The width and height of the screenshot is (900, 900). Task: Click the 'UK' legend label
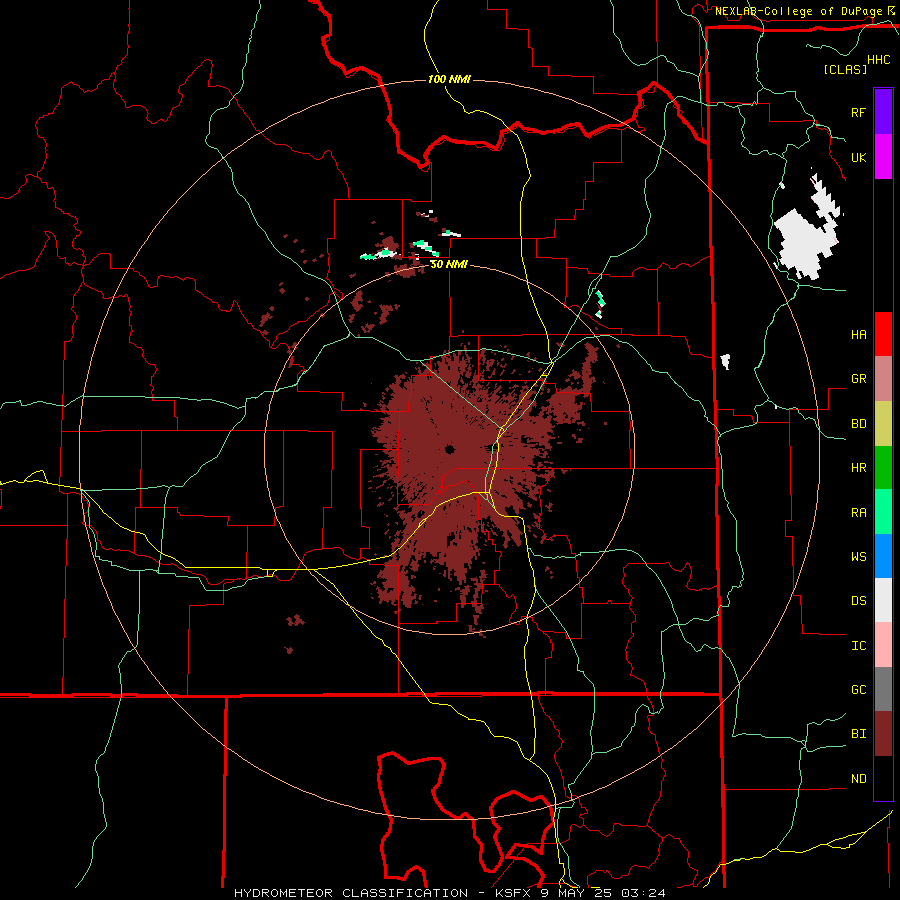[x=859, y=157]
